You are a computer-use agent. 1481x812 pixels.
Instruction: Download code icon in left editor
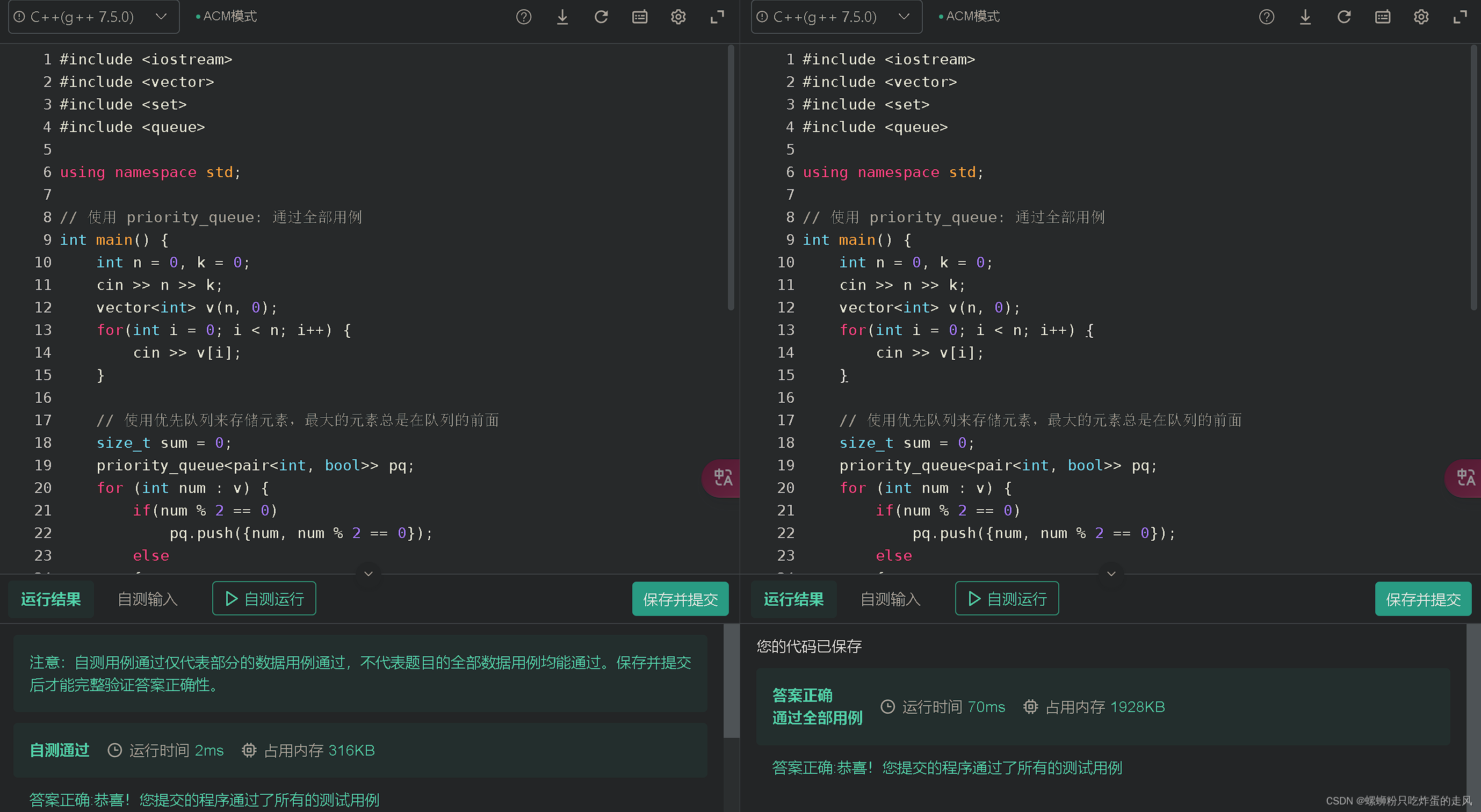point(562,17)
